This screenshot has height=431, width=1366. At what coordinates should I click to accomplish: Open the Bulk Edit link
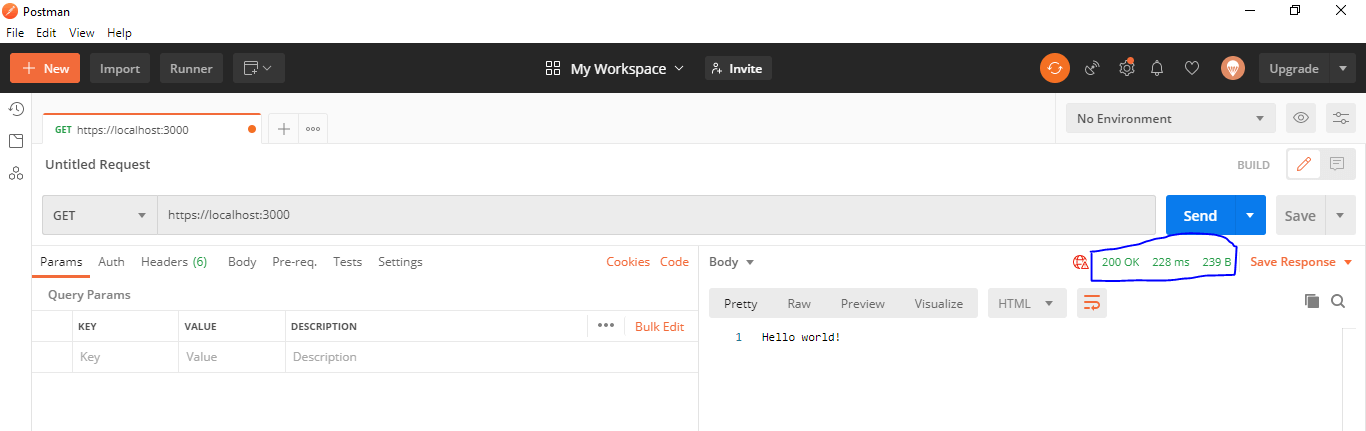click(659, 326)
